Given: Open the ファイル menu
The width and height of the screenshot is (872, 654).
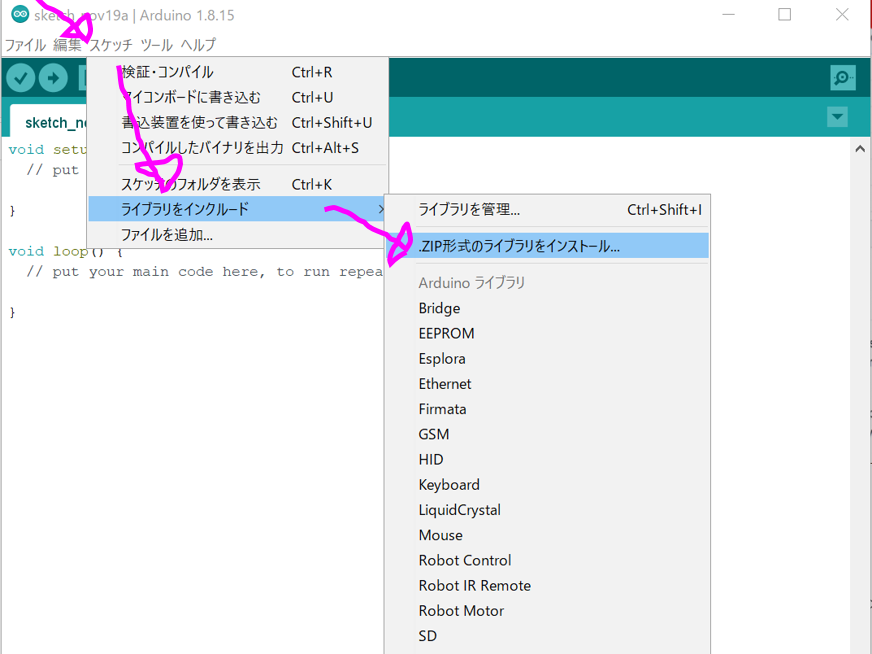Looking at the screenshot, I should click(25, 45).
